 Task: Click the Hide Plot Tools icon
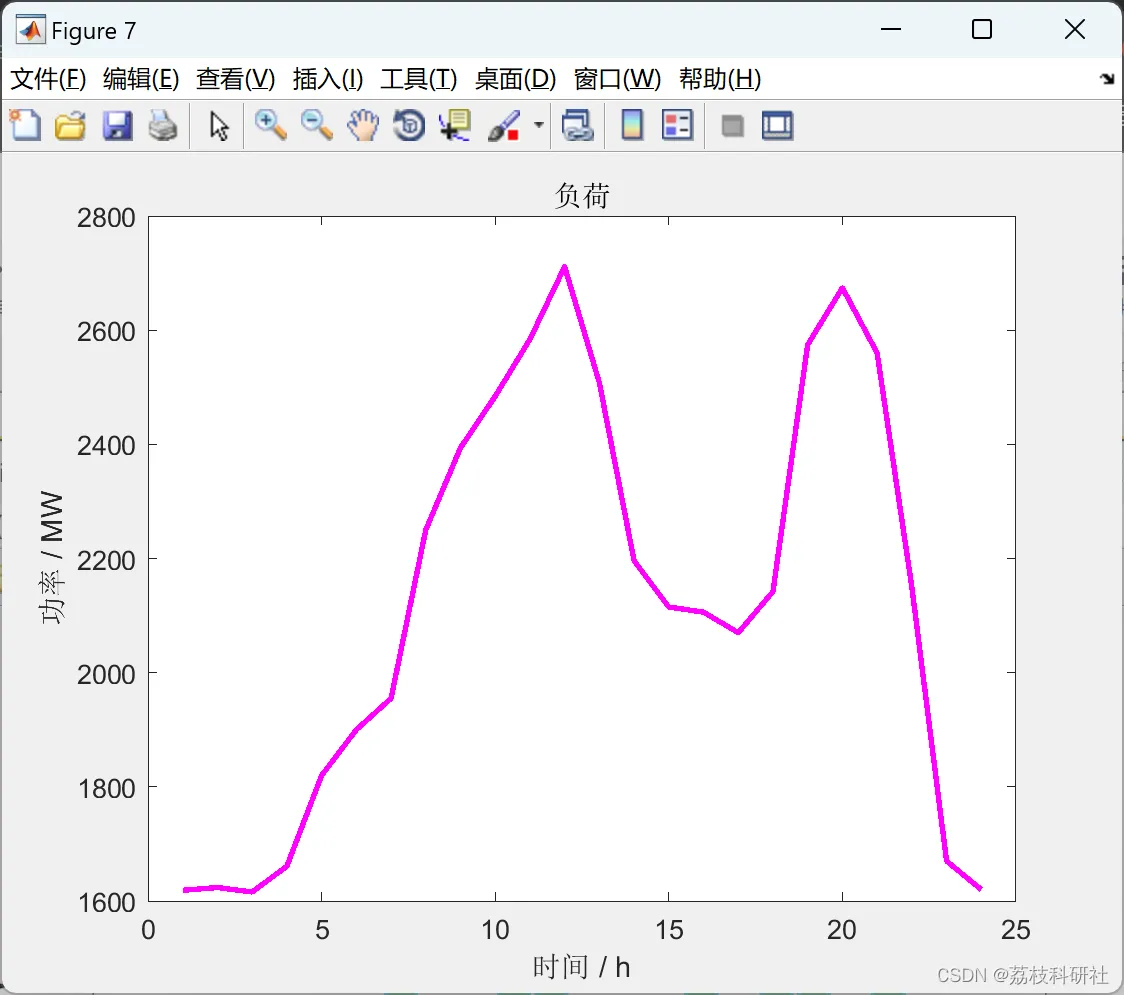point(732,126)
